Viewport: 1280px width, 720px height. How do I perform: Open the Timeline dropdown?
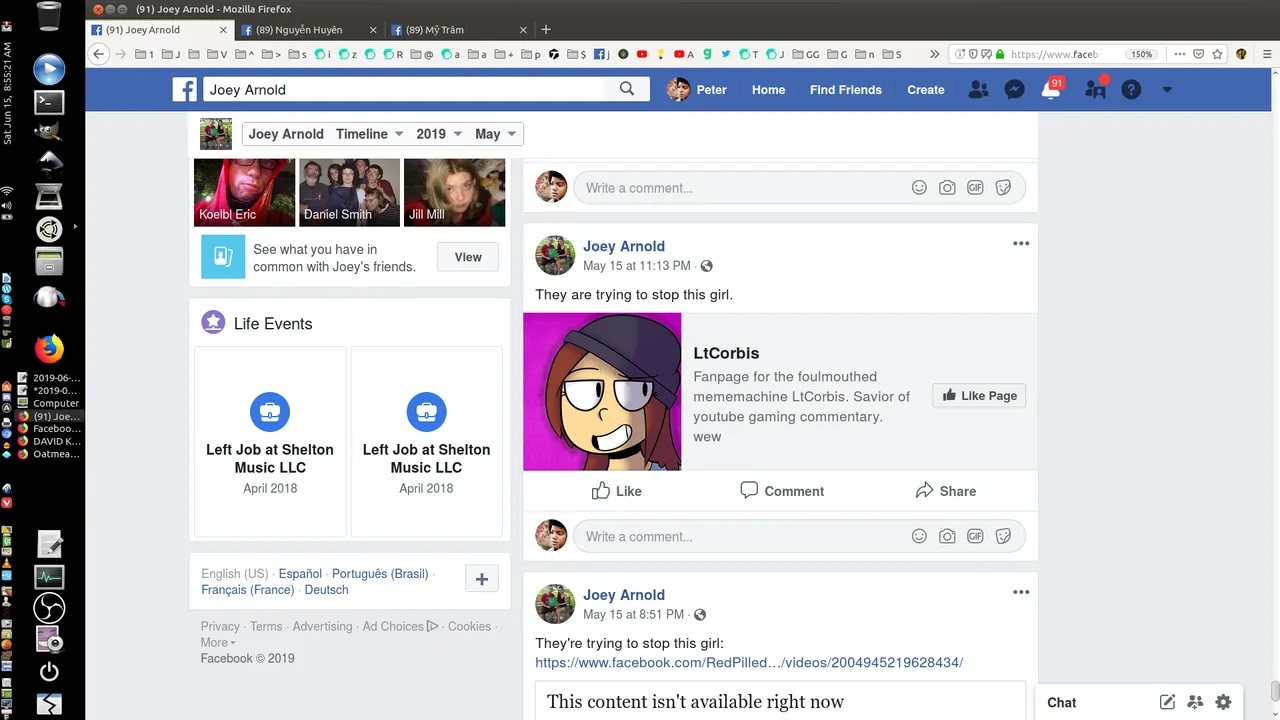(x=369, y=134)
